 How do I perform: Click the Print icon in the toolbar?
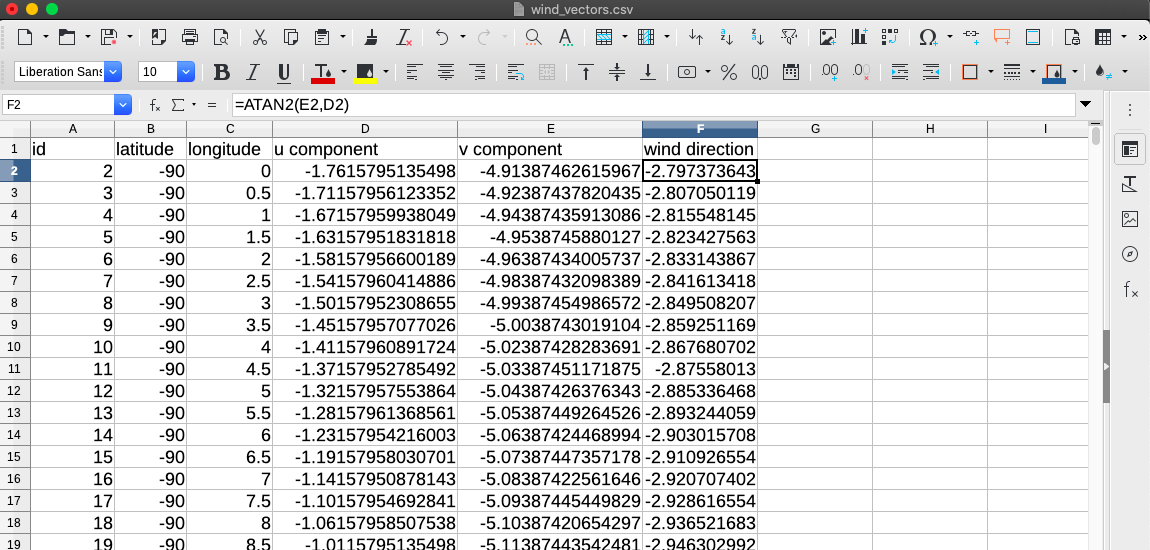tap(190, 38)
